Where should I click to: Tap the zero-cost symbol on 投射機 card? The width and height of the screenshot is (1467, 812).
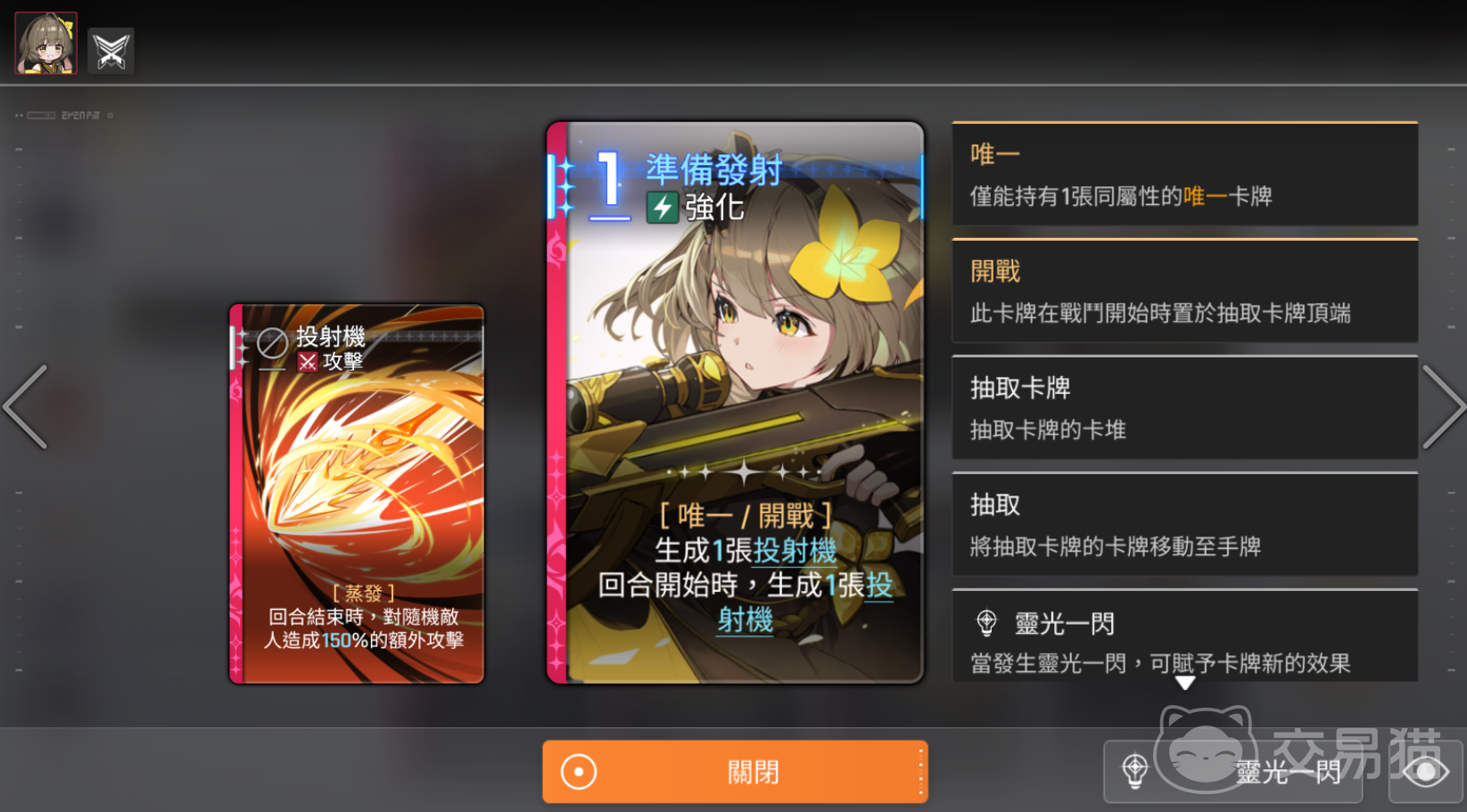coord(272,343)
